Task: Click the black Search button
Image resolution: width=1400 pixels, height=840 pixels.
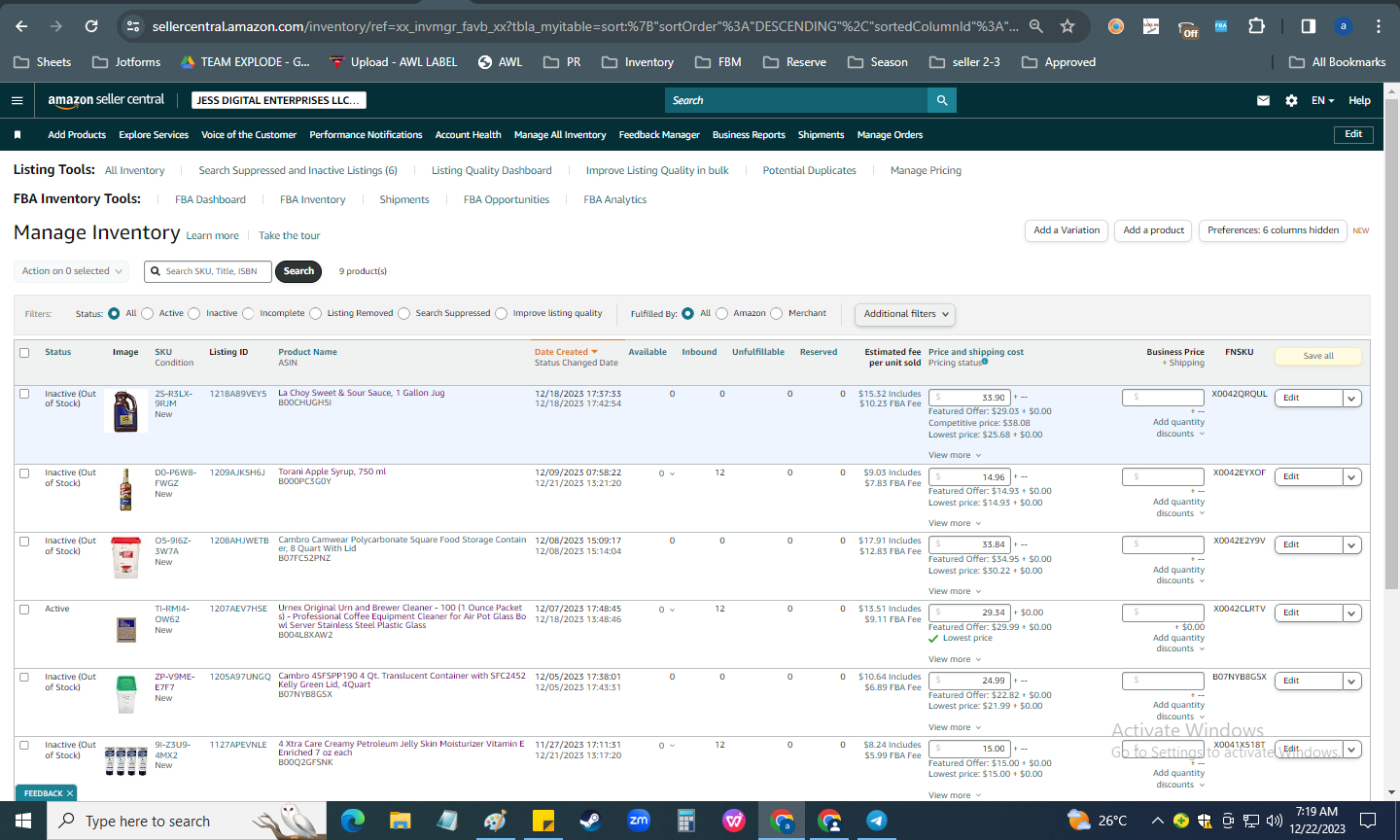Action: pos(298,271)
